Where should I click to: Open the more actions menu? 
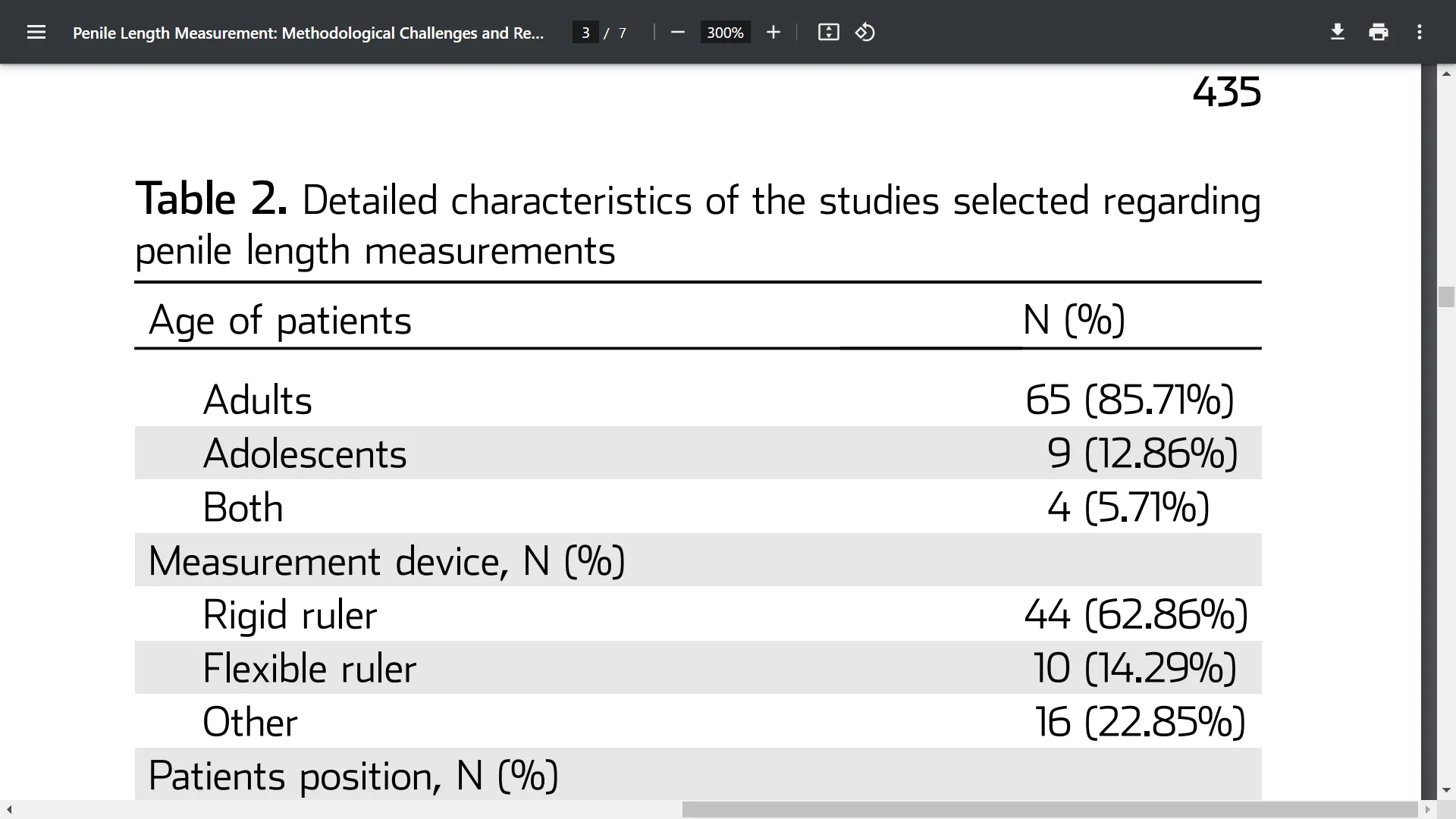pos(1420,32)
